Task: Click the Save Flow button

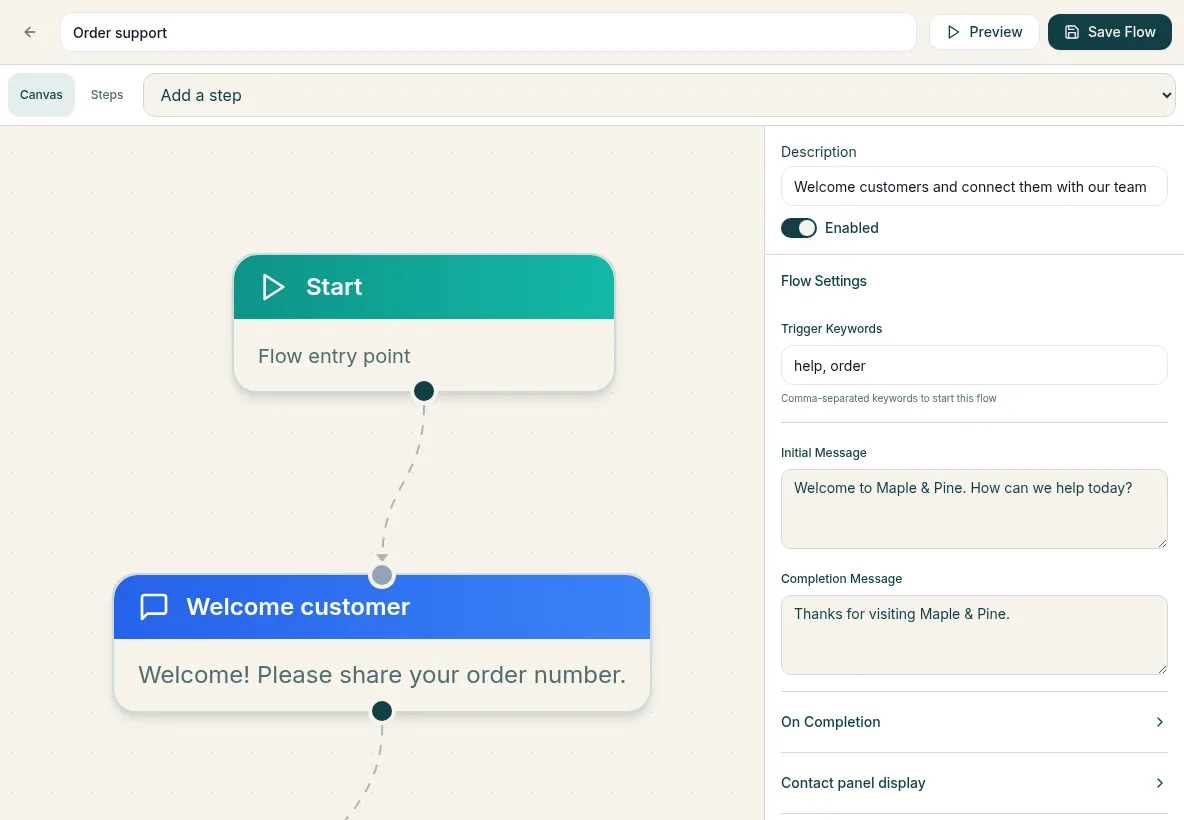Action: coord(1109,32)
